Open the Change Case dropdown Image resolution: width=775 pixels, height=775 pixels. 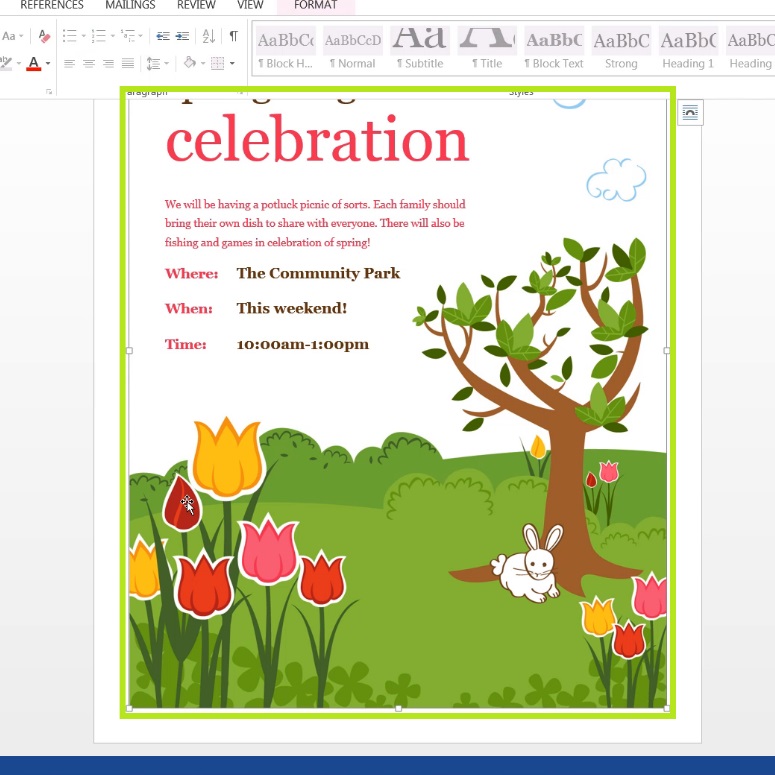12,36
